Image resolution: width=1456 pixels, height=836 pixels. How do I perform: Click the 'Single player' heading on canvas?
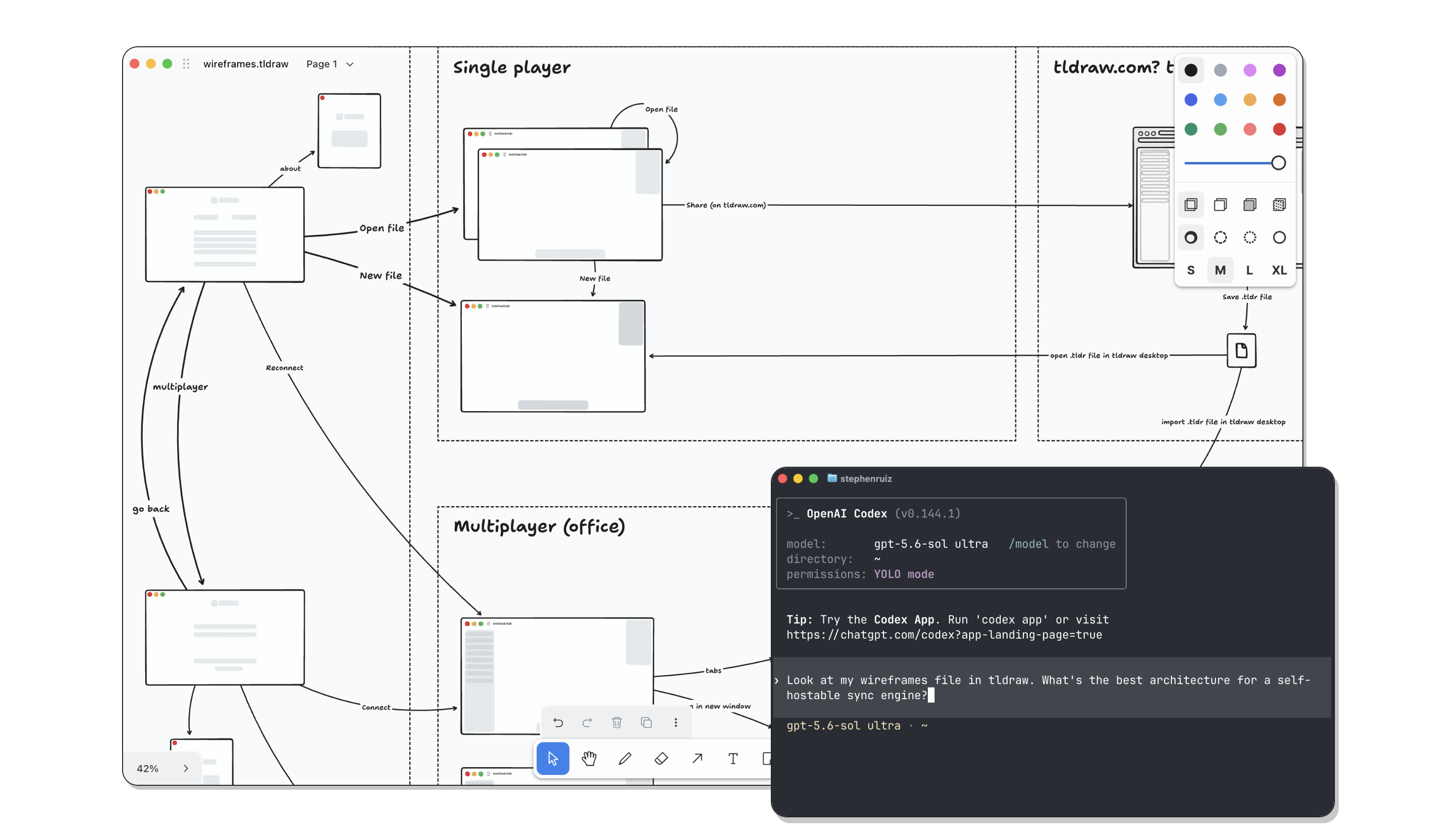point(511,68)
